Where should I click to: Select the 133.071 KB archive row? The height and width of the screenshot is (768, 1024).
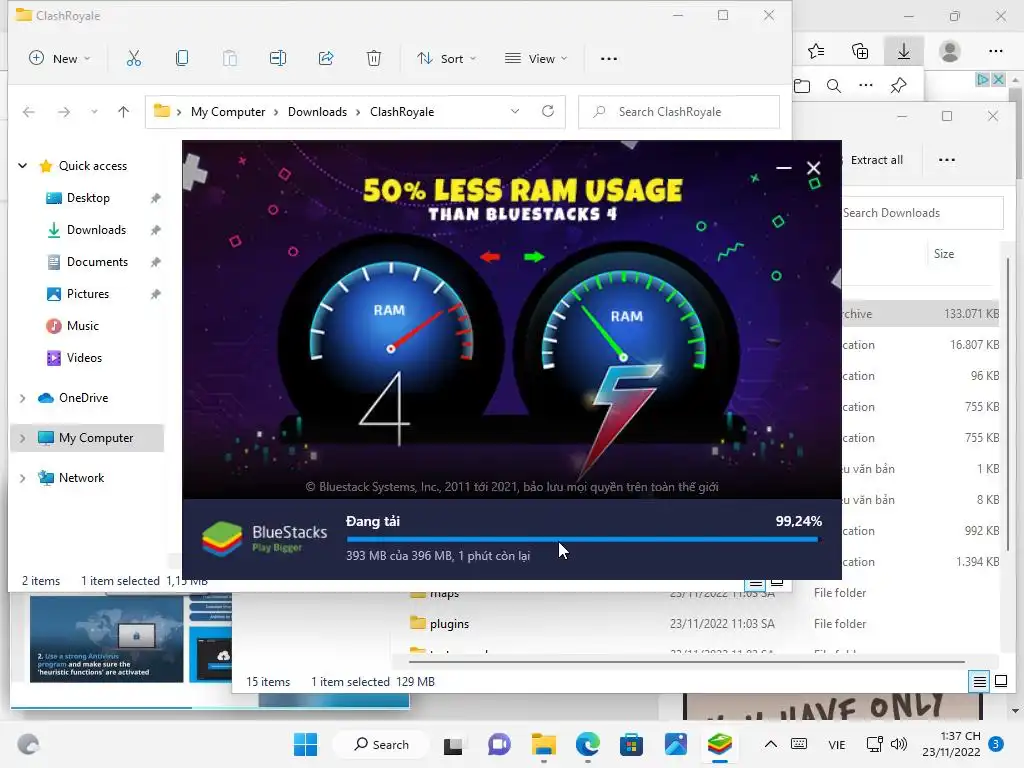920,314
